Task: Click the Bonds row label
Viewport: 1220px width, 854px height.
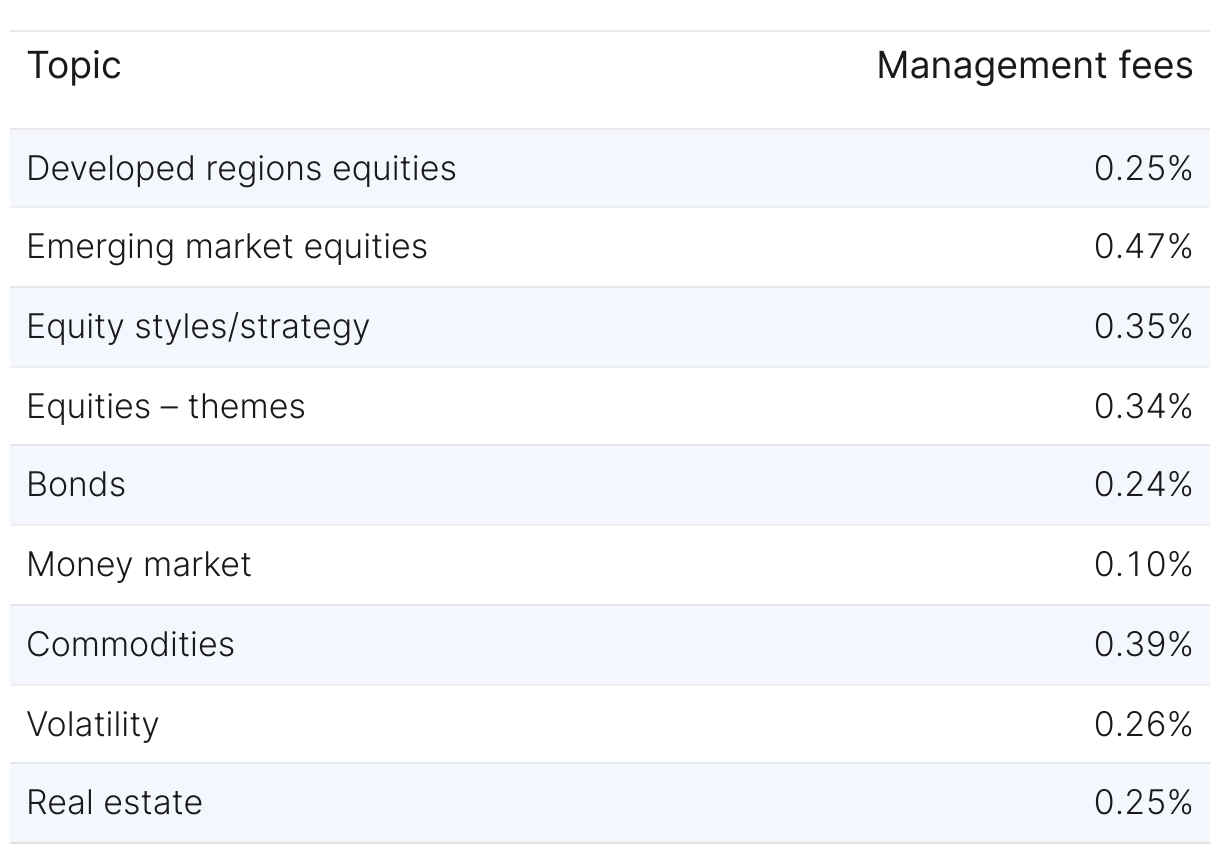Action: coord(76,485)
